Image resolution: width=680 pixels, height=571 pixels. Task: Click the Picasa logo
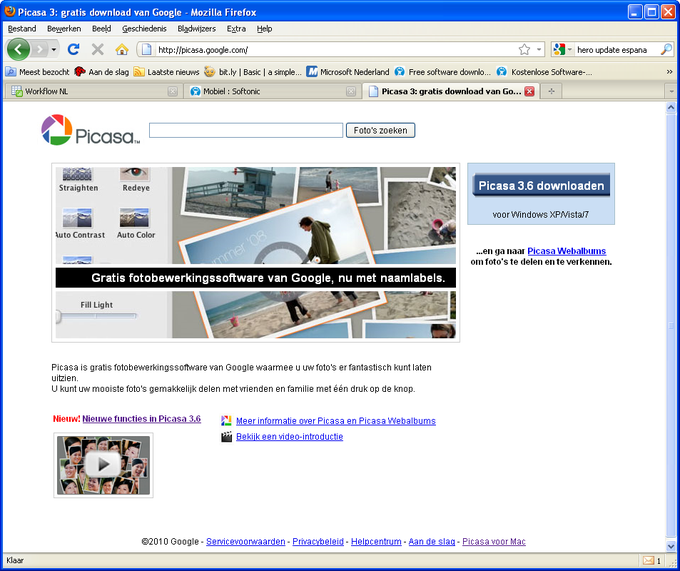coord(90,130)
